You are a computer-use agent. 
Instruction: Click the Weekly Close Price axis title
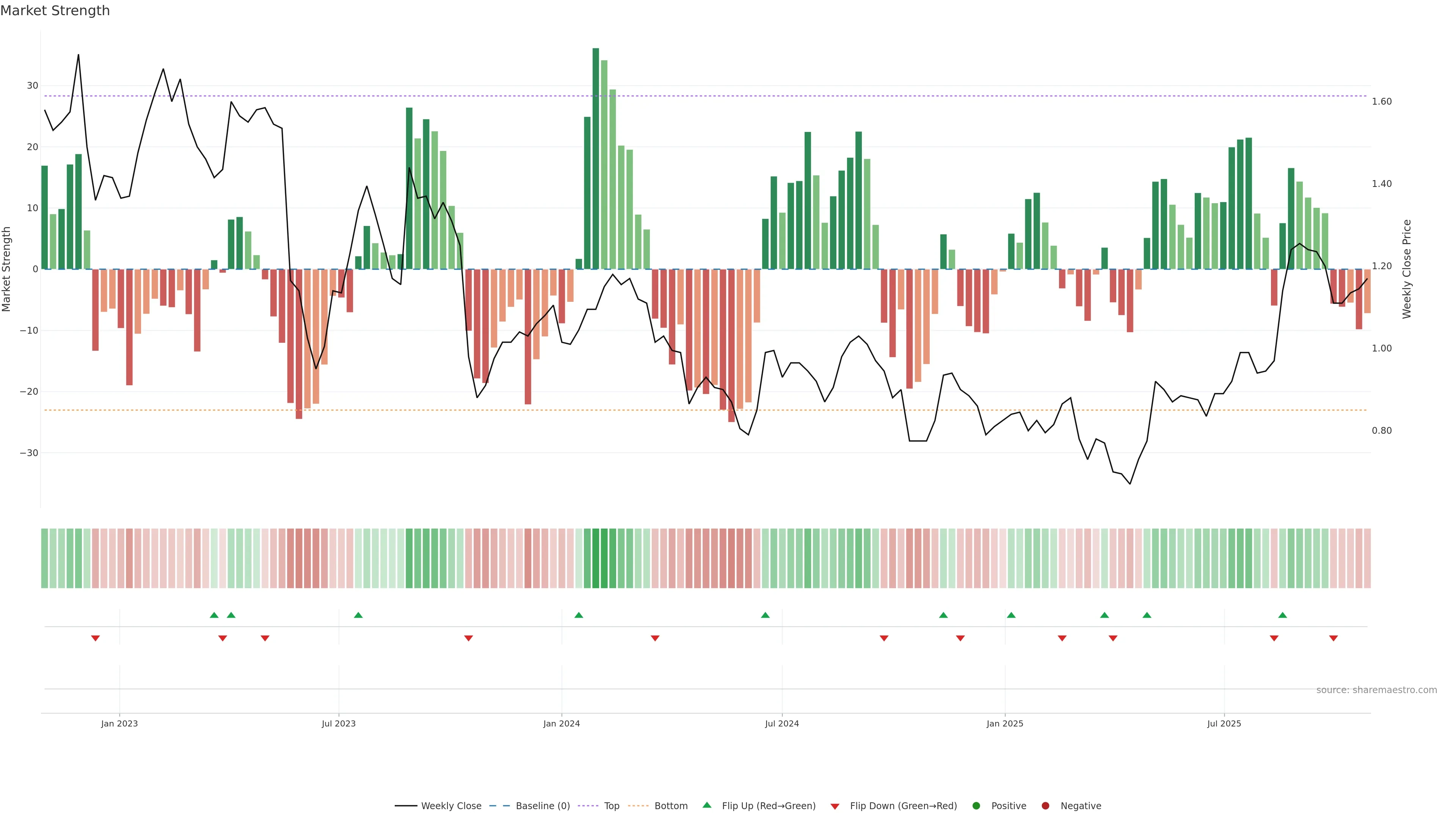coord(1407,269)
